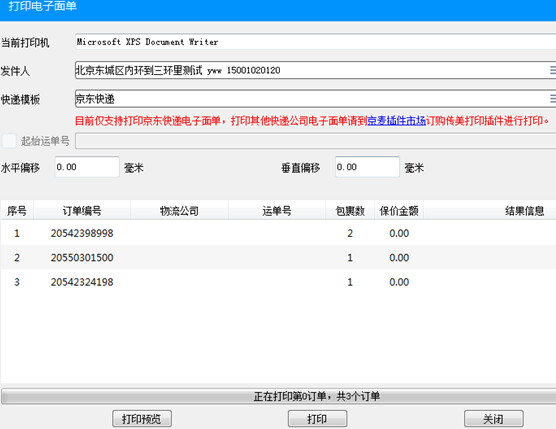The height and width of the screenshot is (429, 556).
Task: Select order number 20550301500
Action: tap(82, 257)
